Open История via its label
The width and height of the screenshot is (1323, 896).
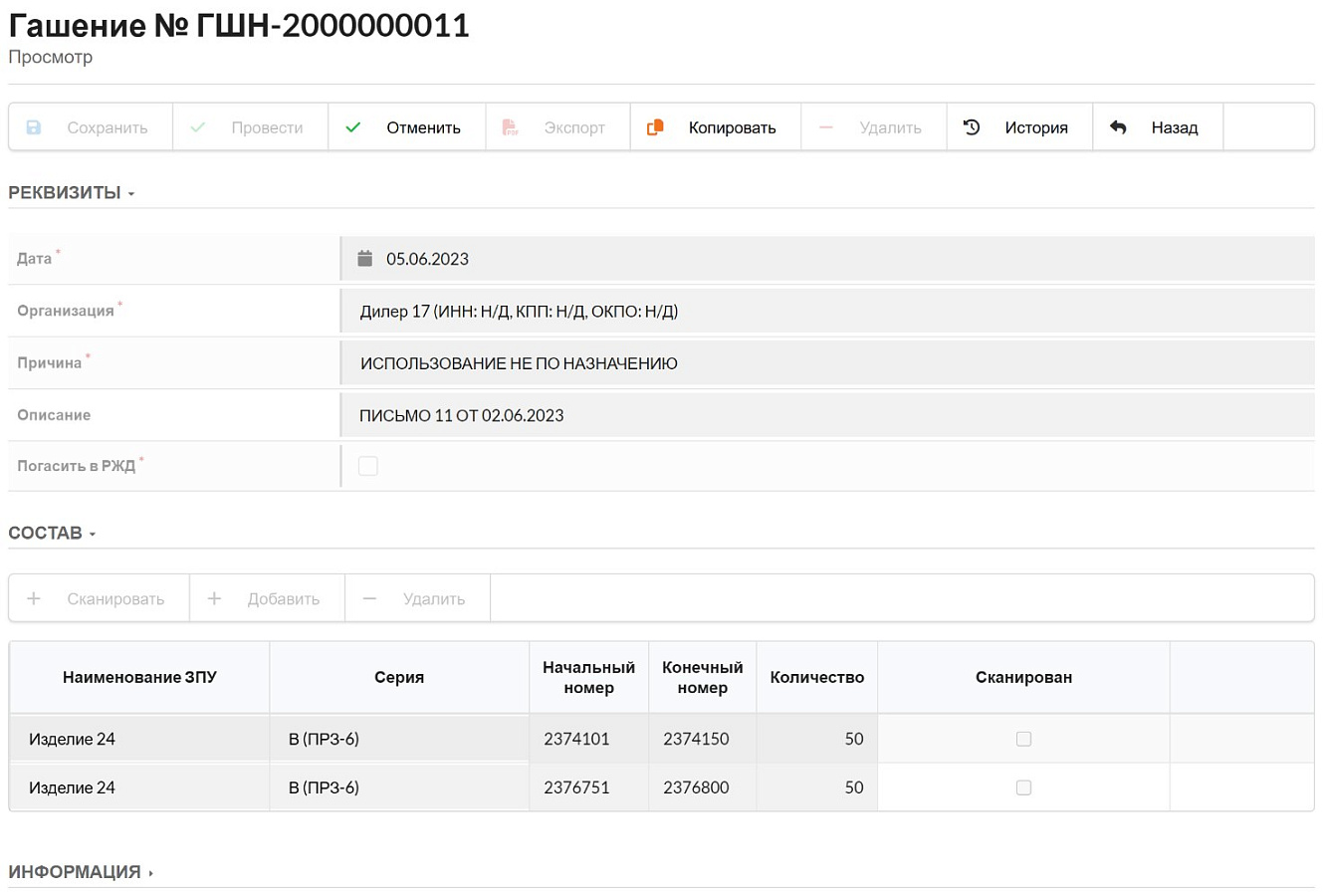[x=1036, y=127]
